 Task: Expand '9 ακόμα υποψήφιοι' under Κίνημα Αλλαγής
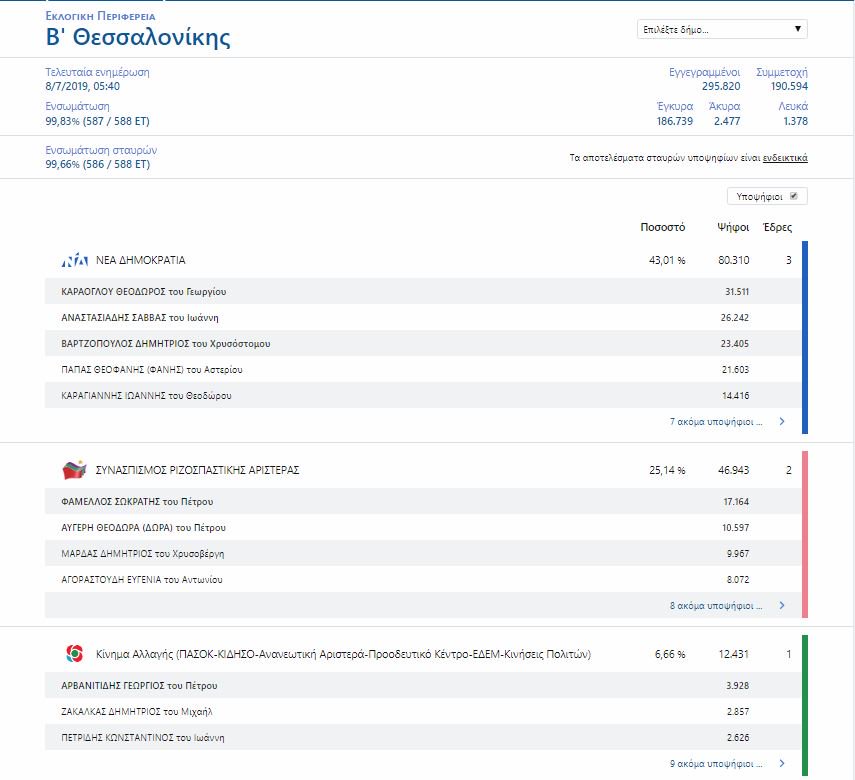point(715,764)
